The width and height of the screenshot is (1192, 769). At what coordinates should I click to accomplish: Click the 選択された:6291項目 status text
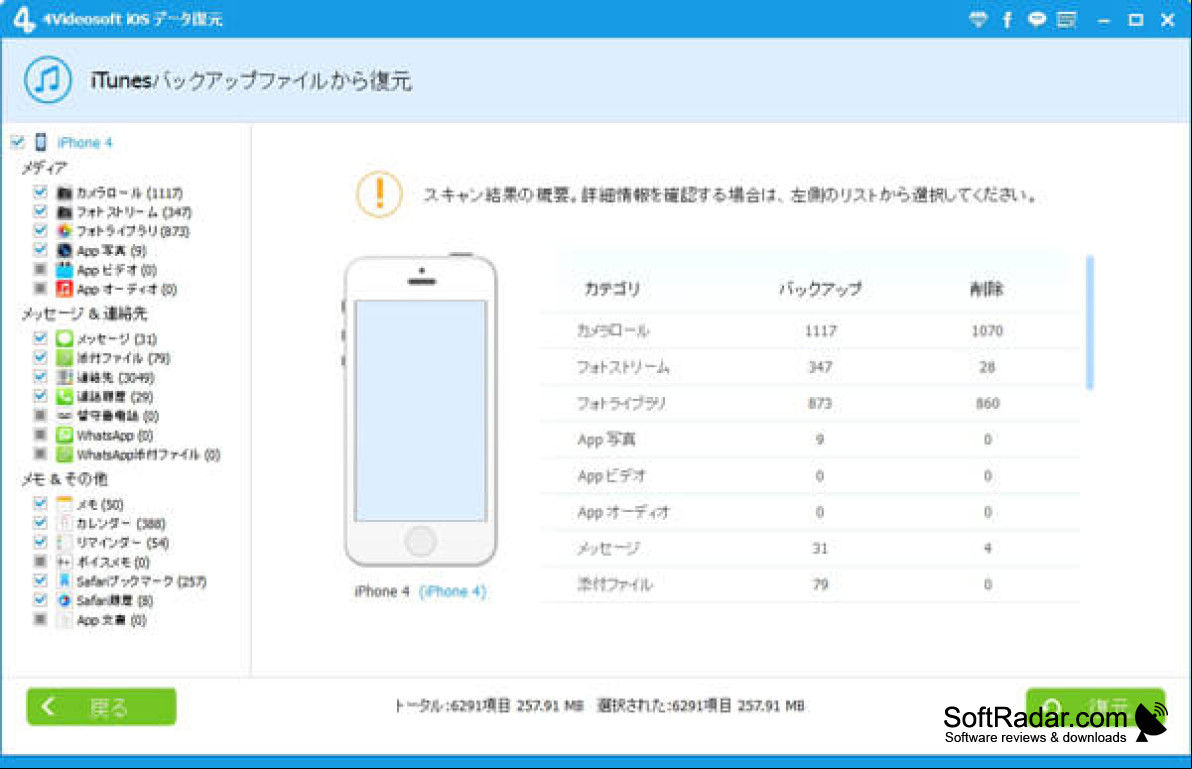point(701,706)
